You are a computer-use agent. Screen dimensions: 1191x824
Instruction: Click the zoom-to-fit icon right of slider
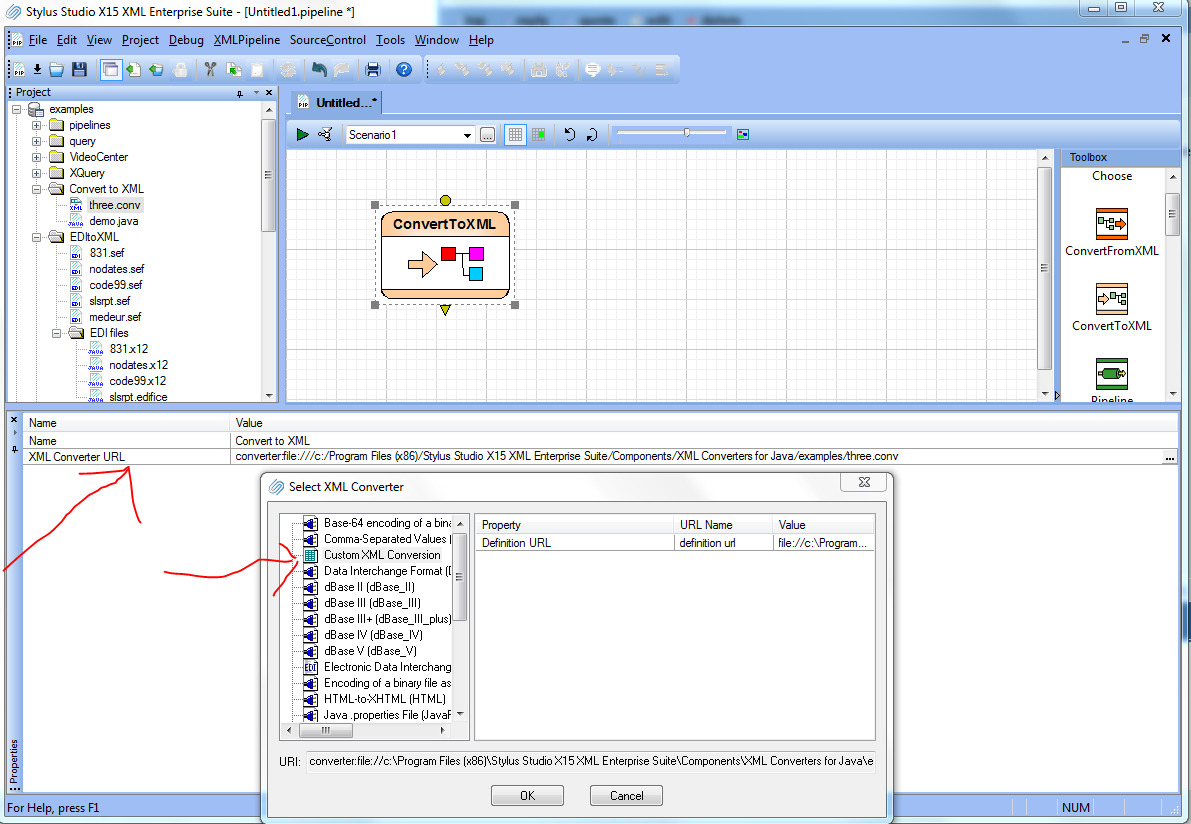tap(743, 134)
